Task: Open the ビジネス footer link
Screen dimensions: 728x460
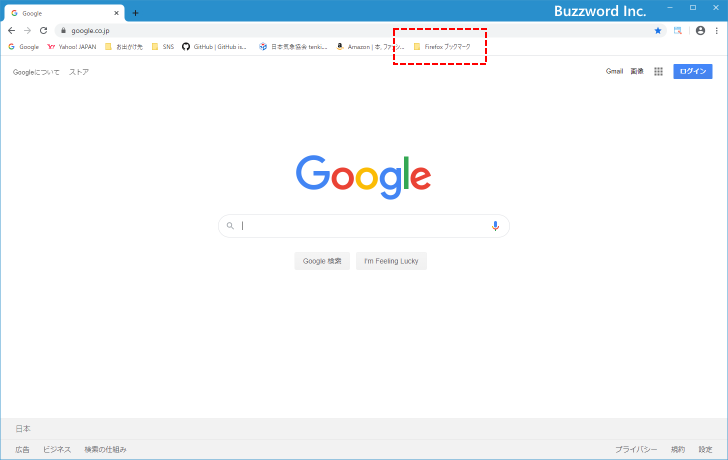Action: [x=57, y=449]
